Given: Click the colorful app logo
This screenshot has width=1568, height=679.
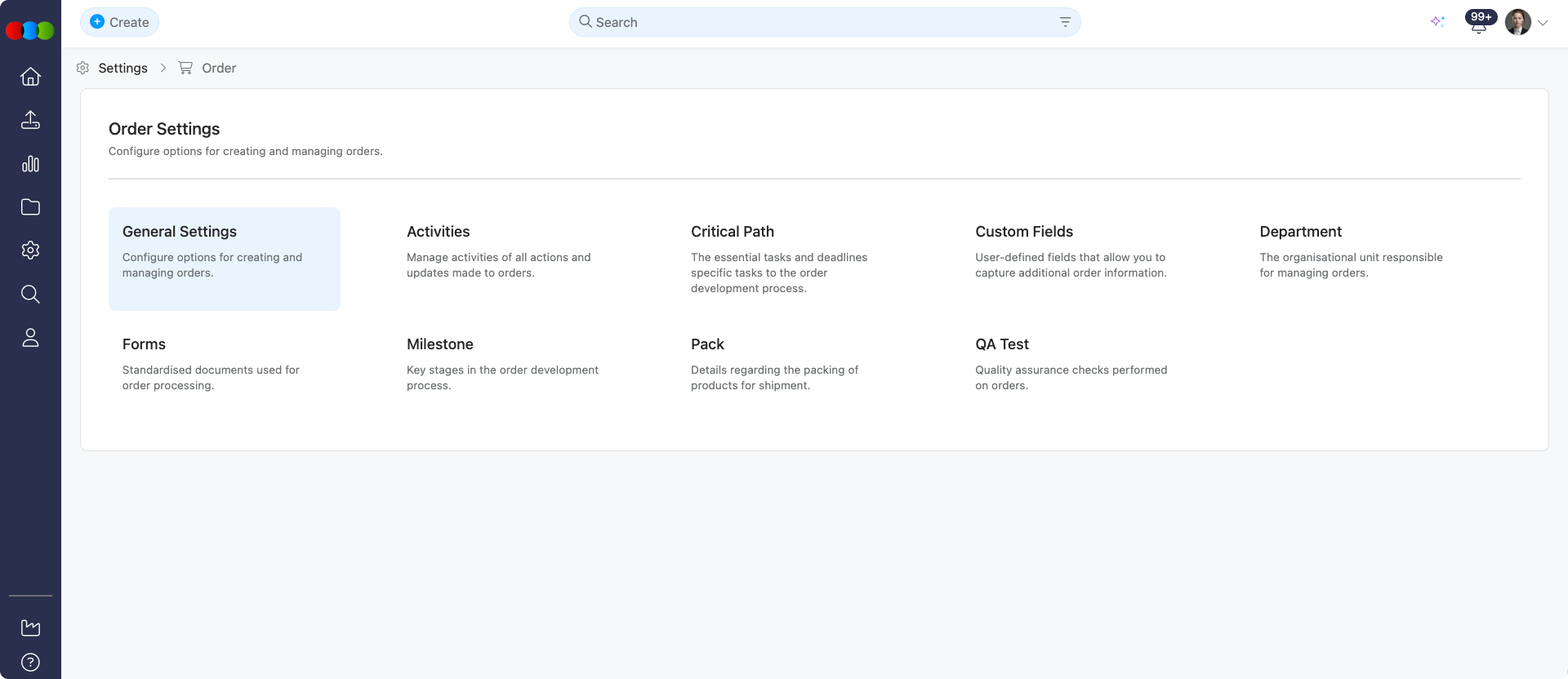Looking at the screenshot, I should pyautogui.click(x=30, y=30).
